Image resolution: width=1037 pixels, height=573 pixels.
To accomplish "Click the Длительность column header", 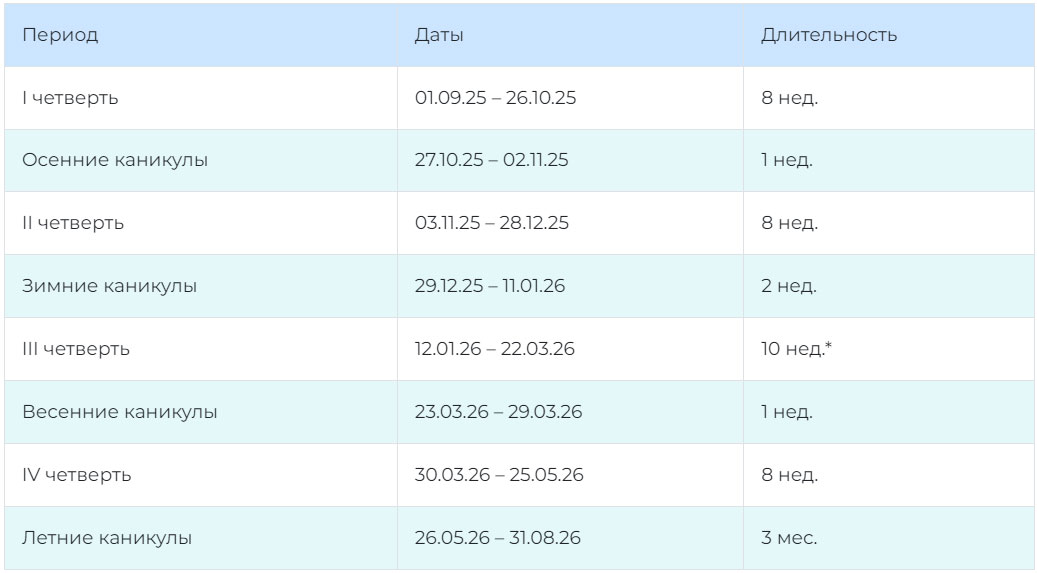I will [828, 35].
